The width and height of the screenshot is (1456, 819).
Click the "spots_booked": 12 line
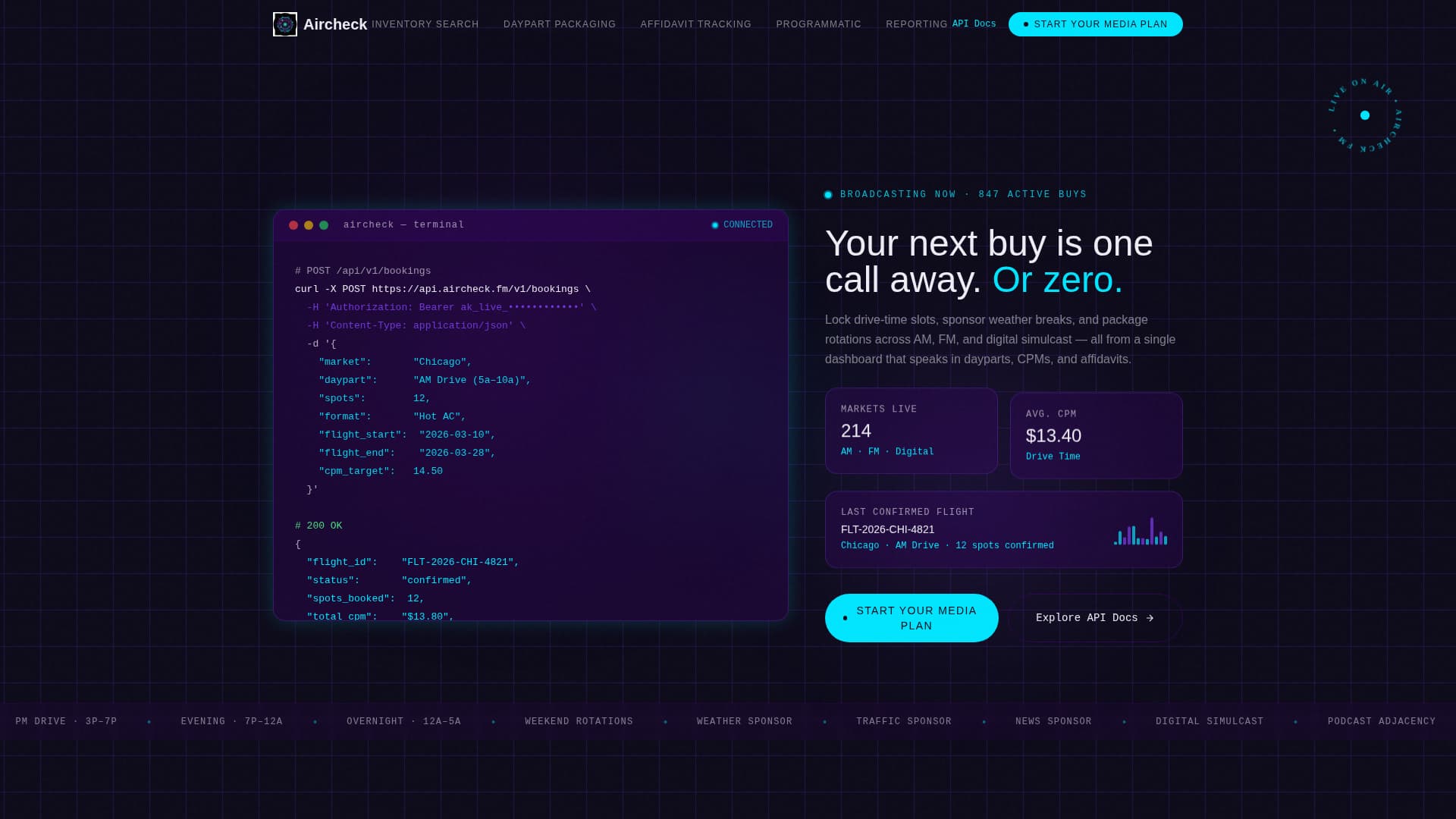click(x=366, y=598)
